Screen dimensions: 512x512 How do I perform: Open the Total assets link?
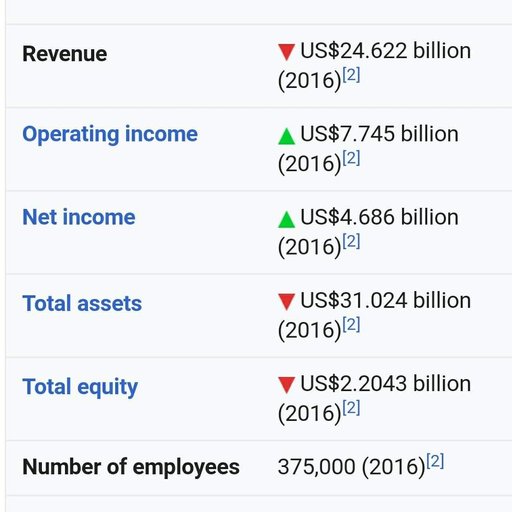point(82,303)
